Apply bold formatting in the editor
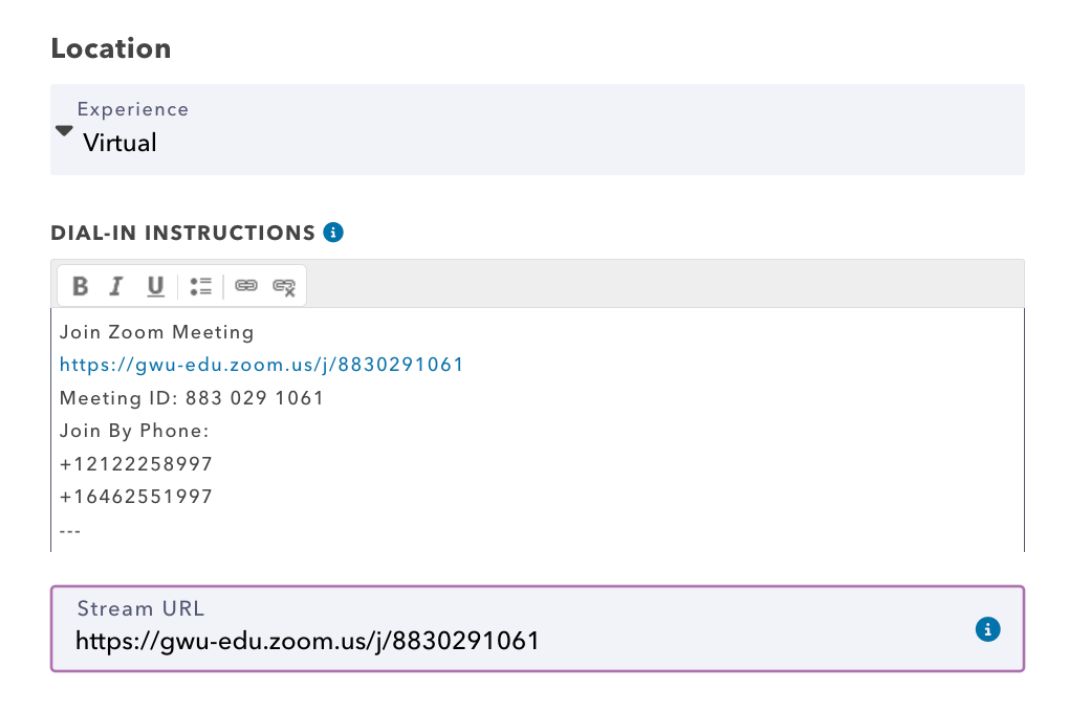The image size is (1080, 720). pyautogui.click(x=82, y=285)
